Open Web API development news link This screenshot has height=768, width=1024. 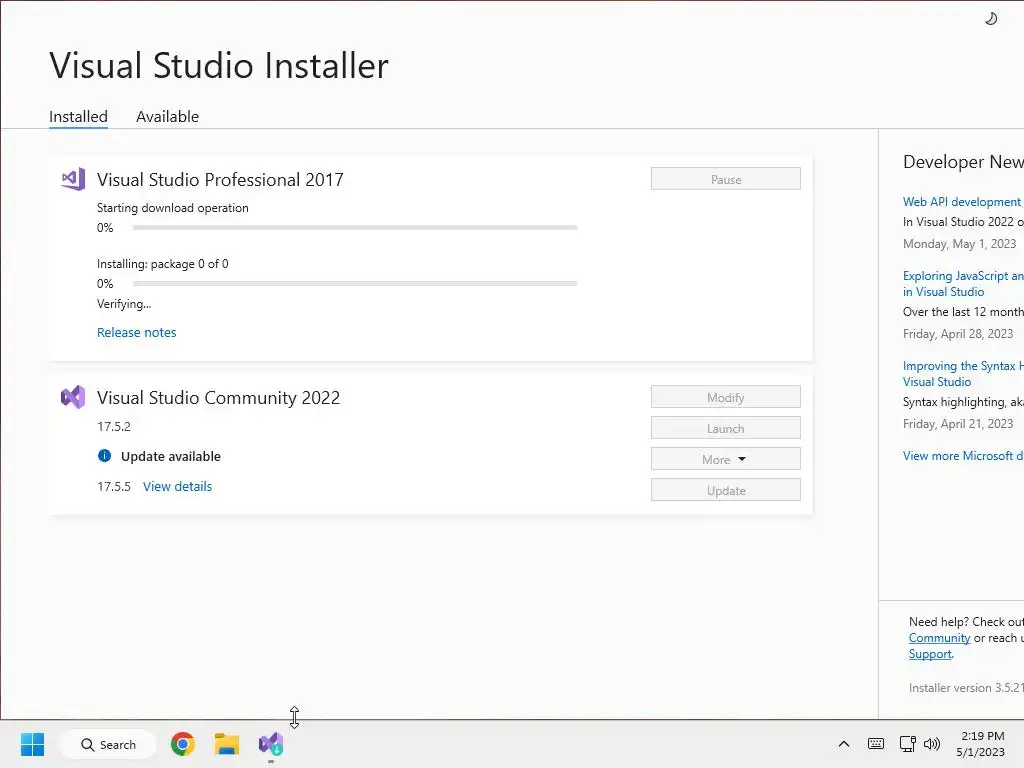point(963,202)
